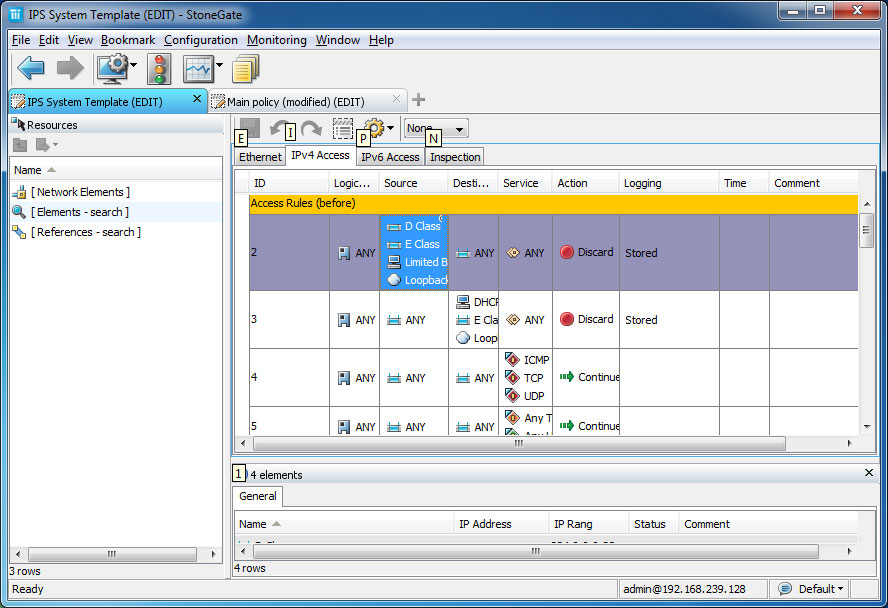Close the 4 elements panel
The image size is (888, 608).
coord(869,472)
